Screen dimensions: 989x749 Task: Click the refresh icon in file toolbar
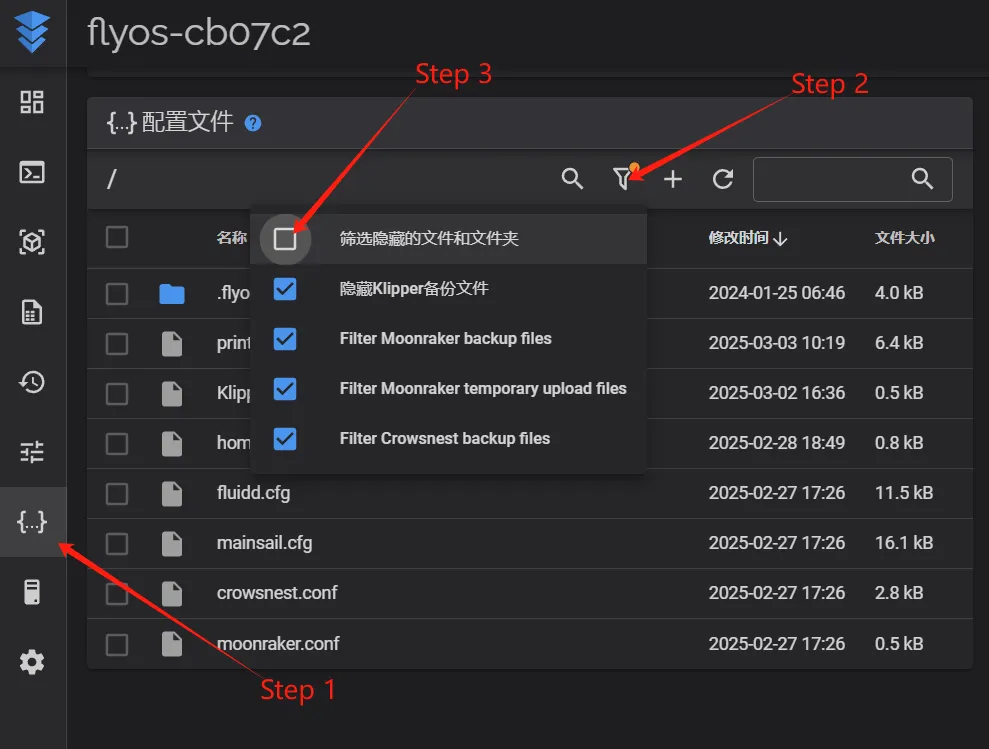(x=723, y=179)
